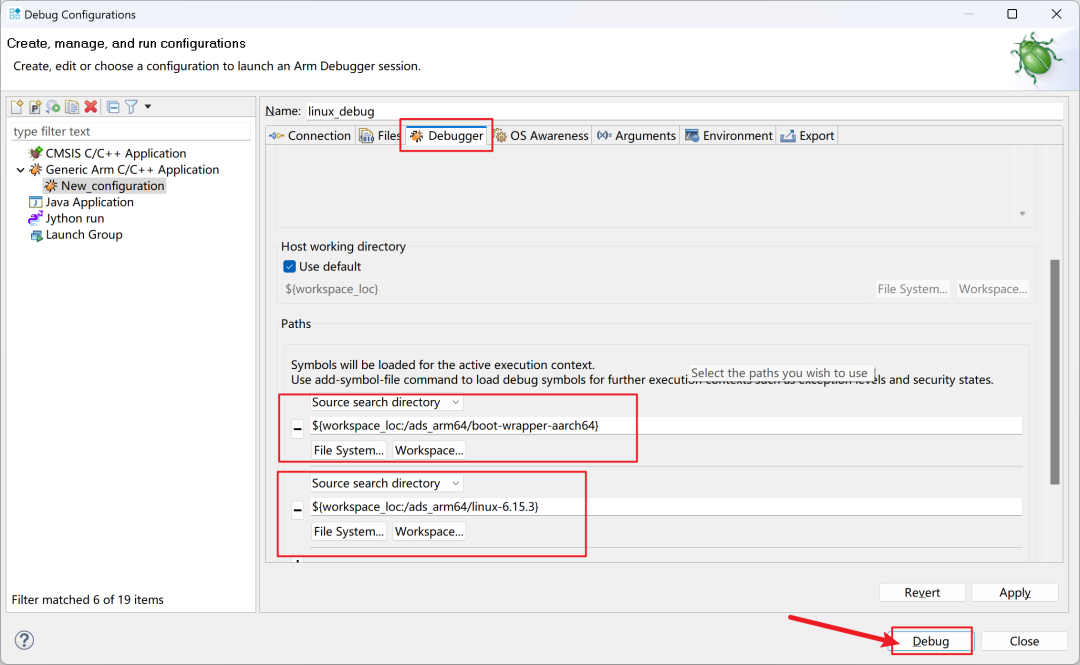Viewport: 1080px width, 665px height.
Task: Collapse the Generic Arm C/C++ Application node
Action: tap(21, 170)
